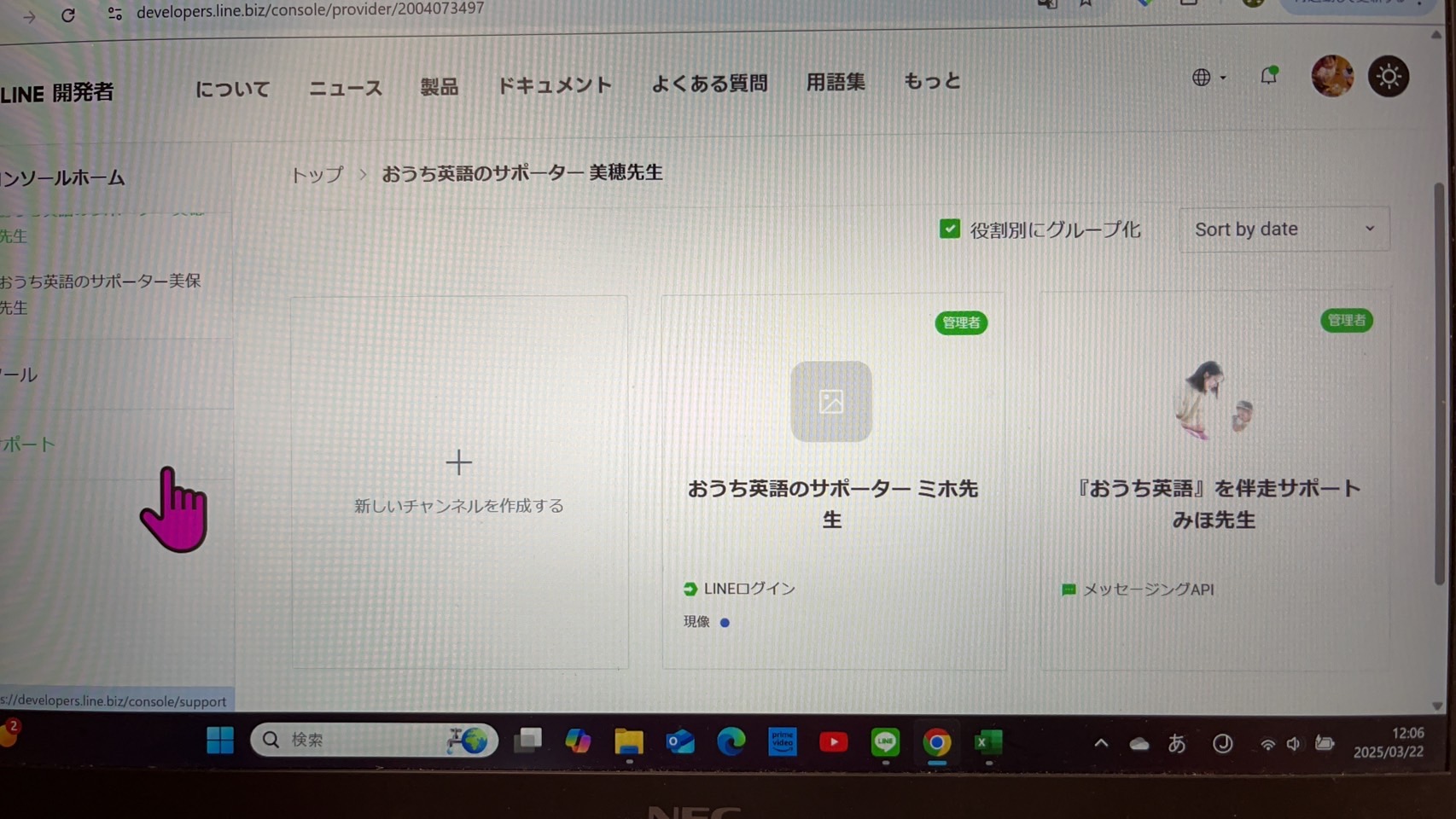Open Outlook from the taskbar
This screenshot has width=1456, height=819.
[680, 741]
